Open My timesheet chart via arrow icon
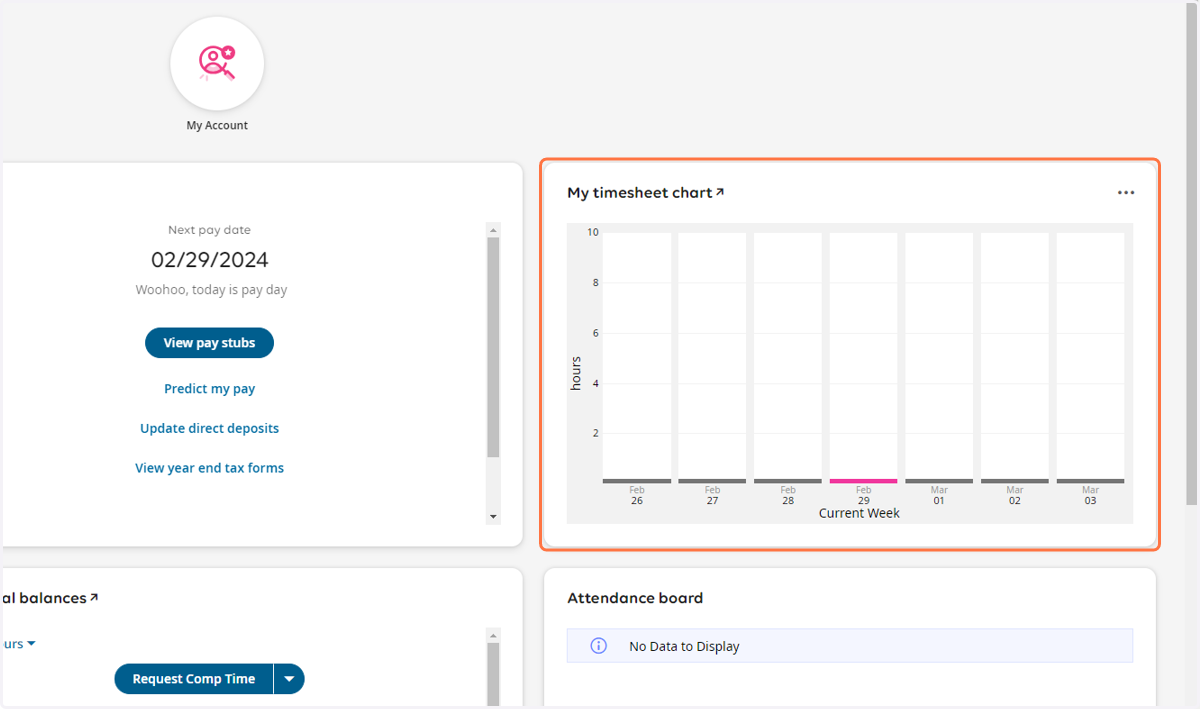Image resolution: width=1200 pixels, height=709 pixels. click(720, 192)
